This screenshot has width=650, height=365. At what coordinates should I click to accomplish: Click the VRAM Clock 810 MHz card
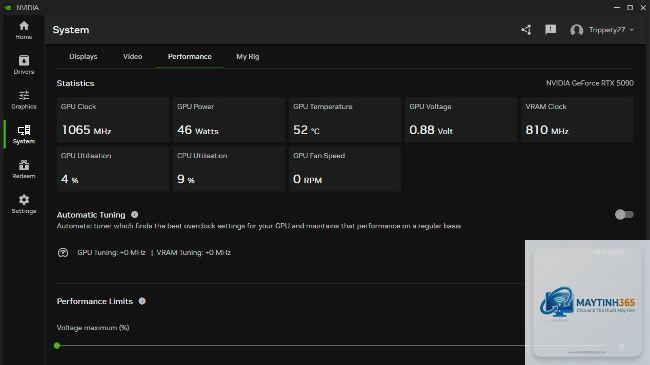tap(577, 120)
